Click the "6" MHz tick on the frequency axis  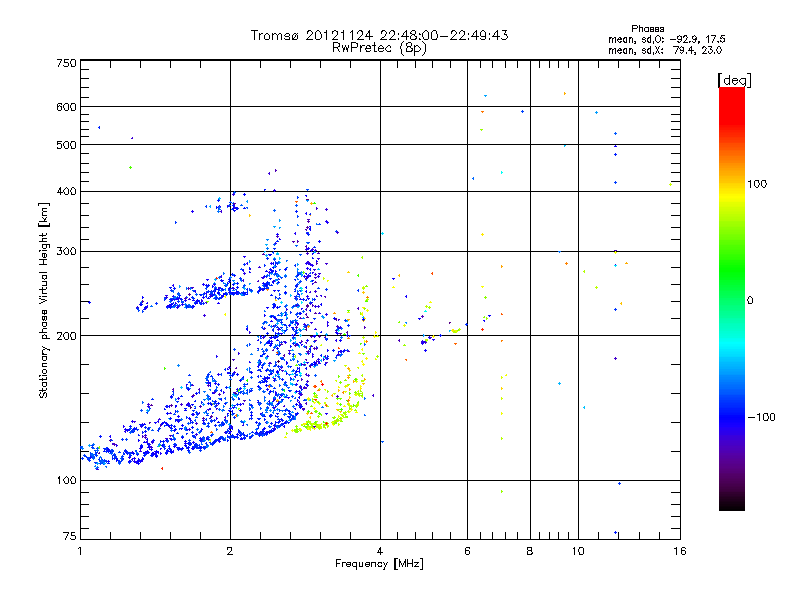tap(467, 551)
